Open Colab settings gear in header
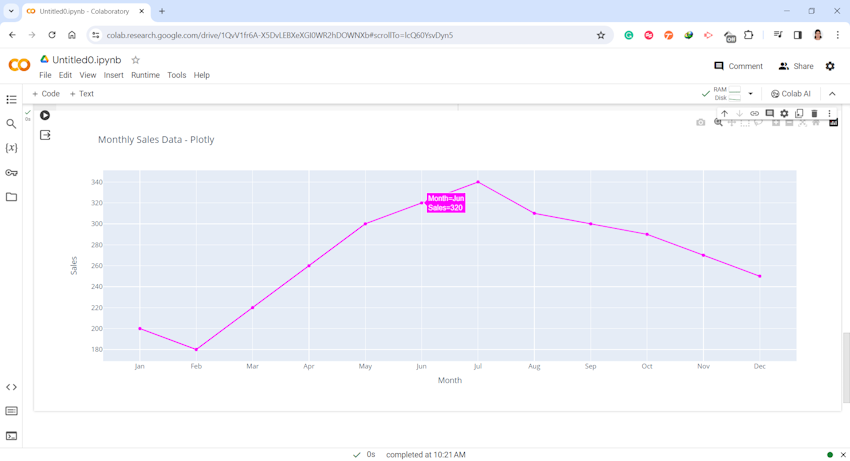 point(830,66)
